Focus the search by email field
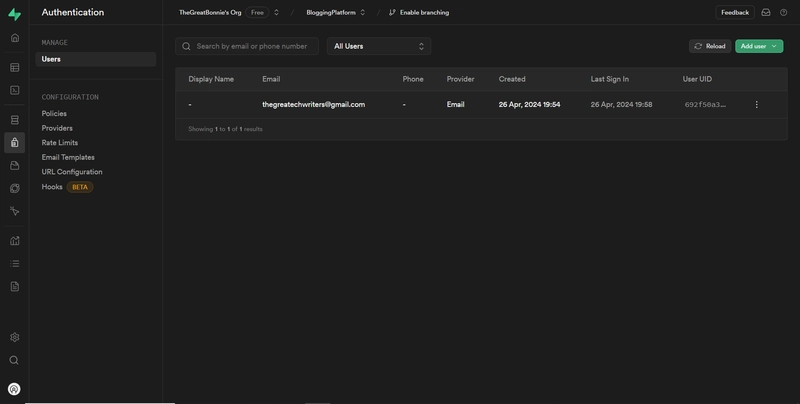The height and width of the screenshot is (404, 800). pos(247,46)
